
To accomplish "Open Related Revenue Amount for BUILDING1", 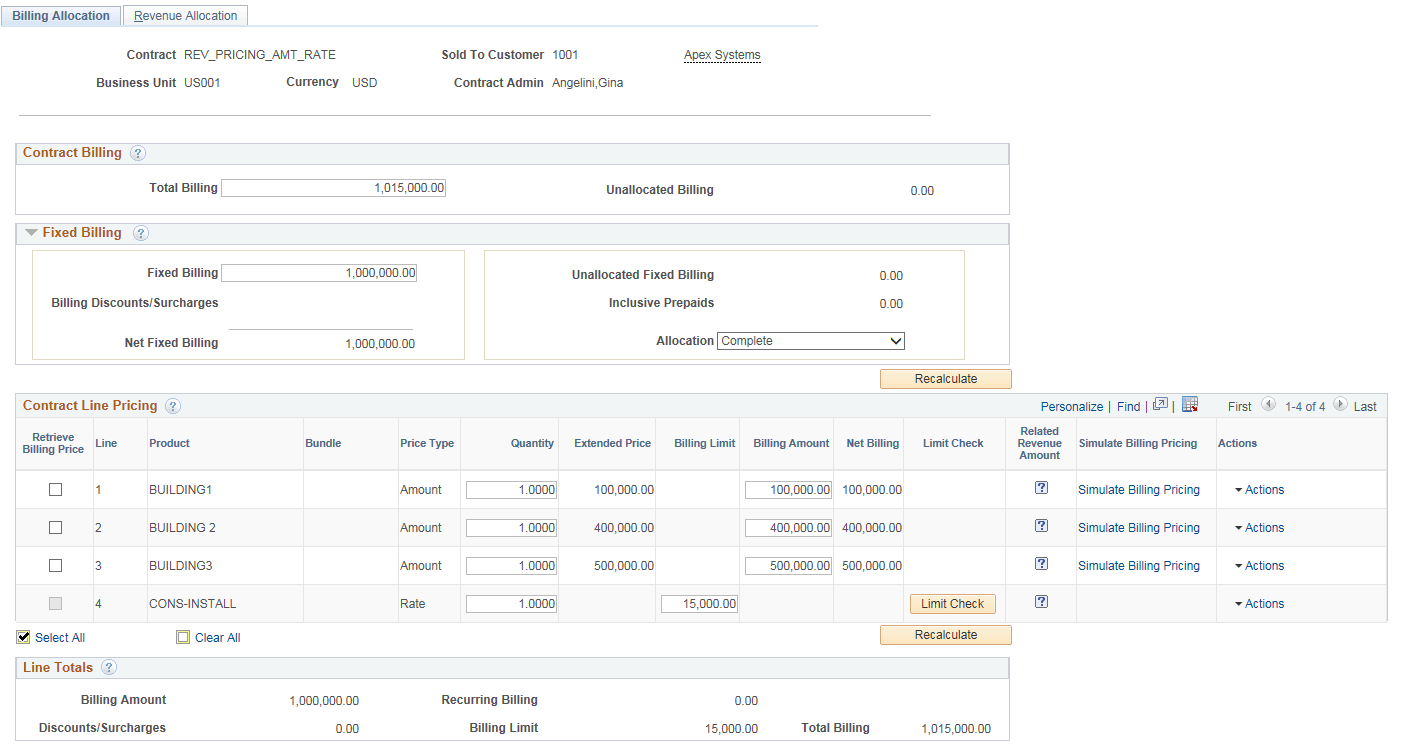I will click(1041, 487).
